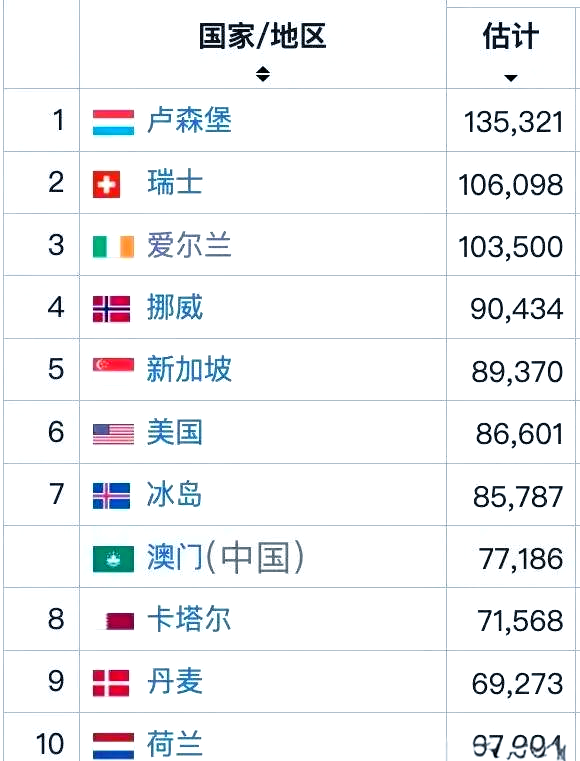This screenshot has height=761, width=580.
Task: Click the United States flag icon
Action: point(113,434)
